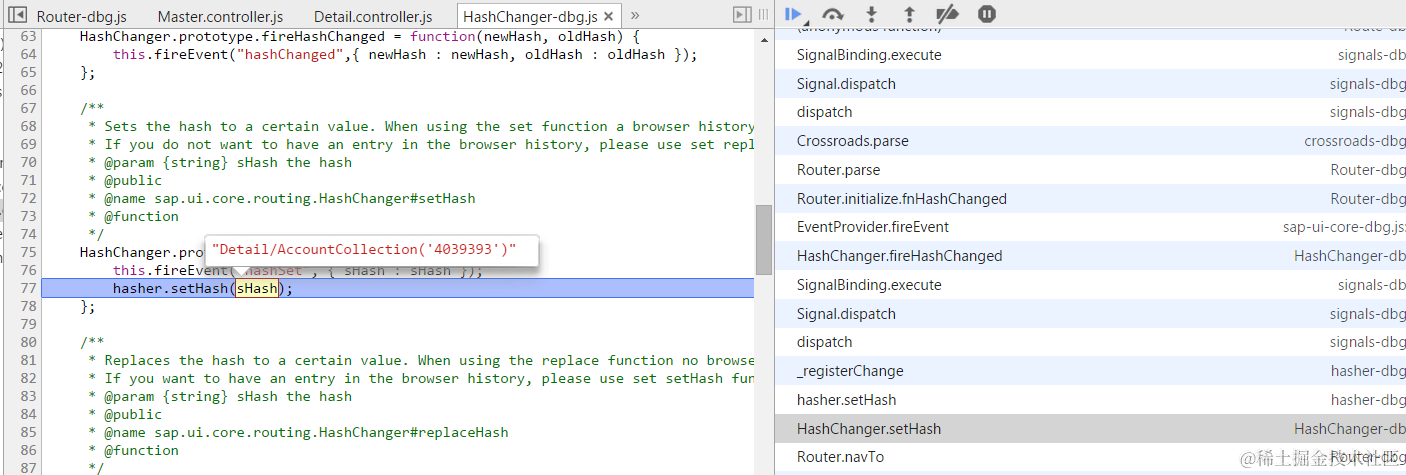Open the sap-ui-core-dbg.js source link
Screen dimensions: 1406x475
[x=1344, y=227]
